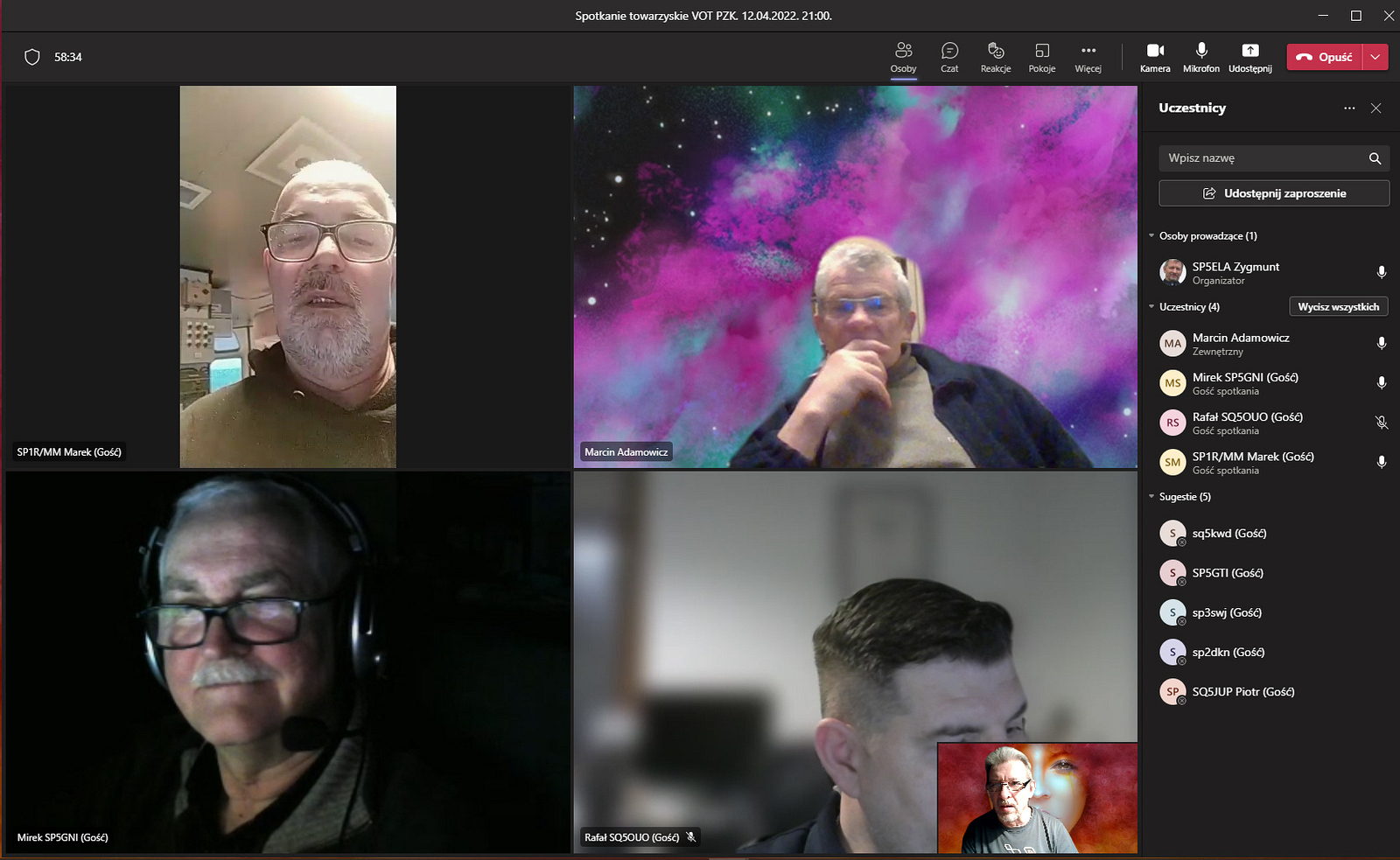Collapse the Osoby prowadzące section
Viewport: 1400px width, 860px height.
tap(1151, 235)
